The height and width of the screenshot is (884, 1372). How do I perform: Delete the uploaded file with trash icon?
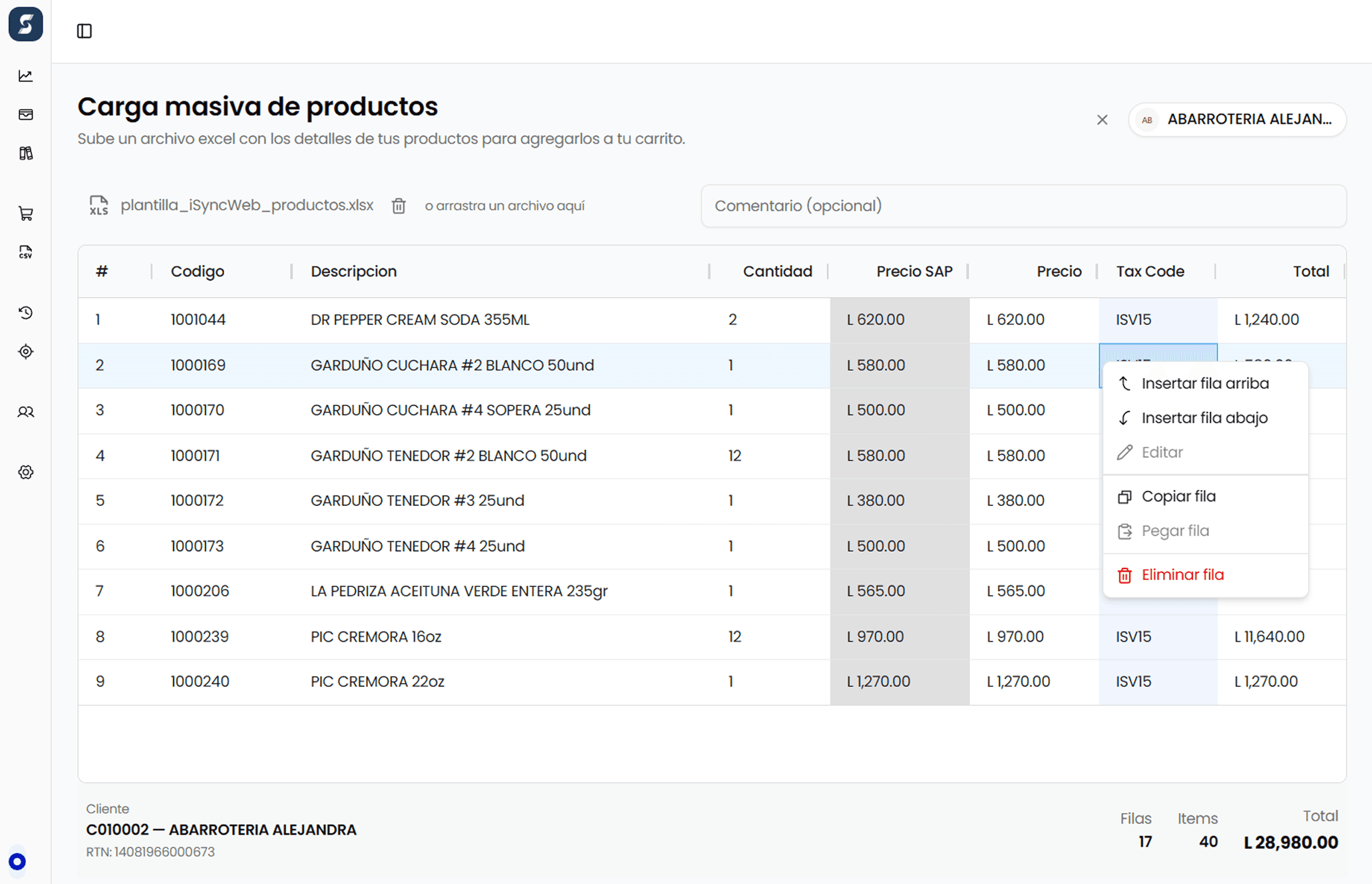coord(399,206)
